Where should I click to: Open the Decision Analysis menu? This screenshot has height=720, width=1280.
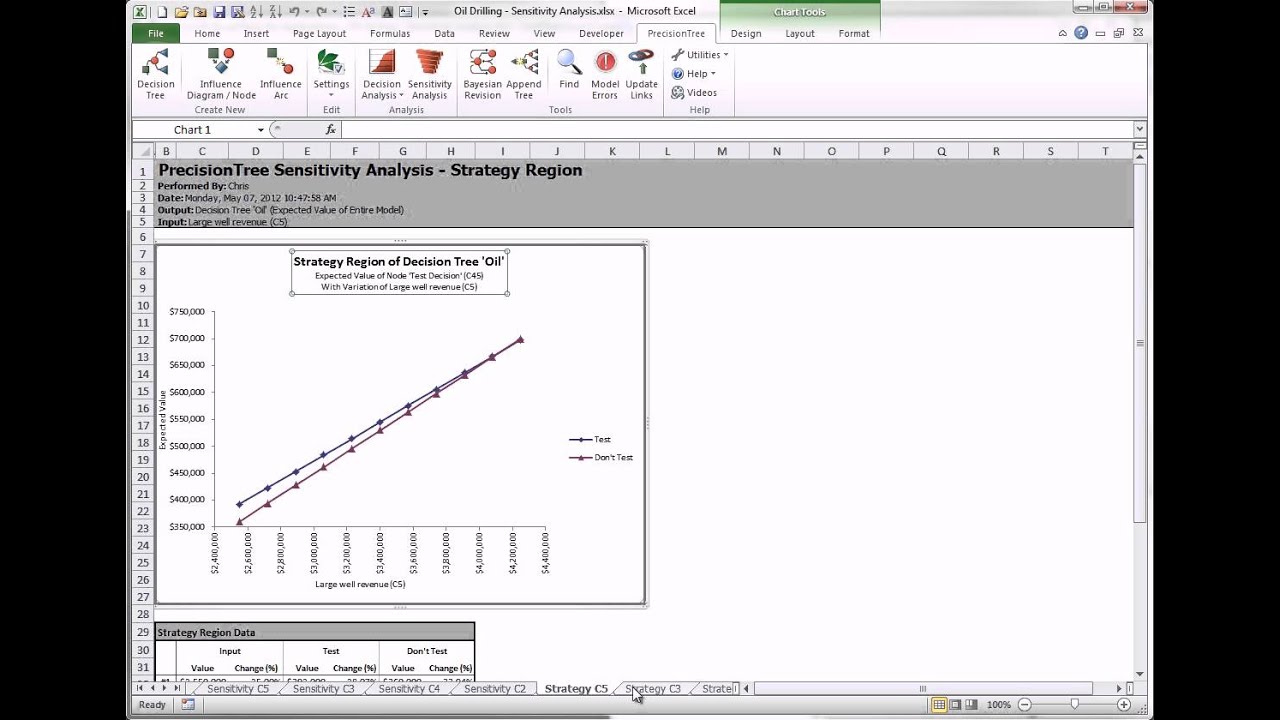(x=382, y=74)
